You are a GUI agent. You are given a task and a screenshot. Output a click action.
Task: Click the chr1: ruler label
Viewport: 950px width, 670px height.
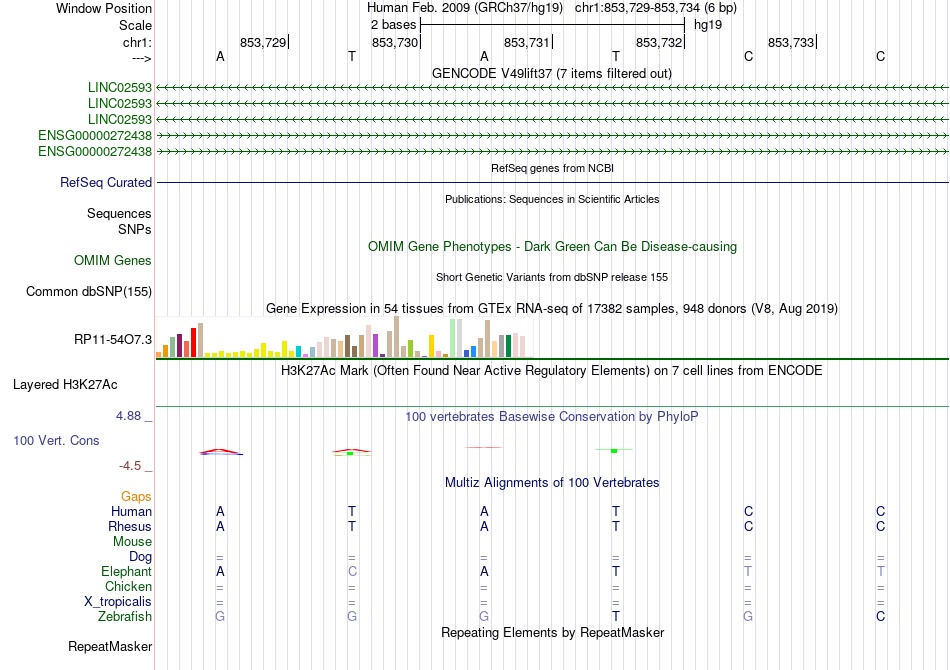pos(137,42)
